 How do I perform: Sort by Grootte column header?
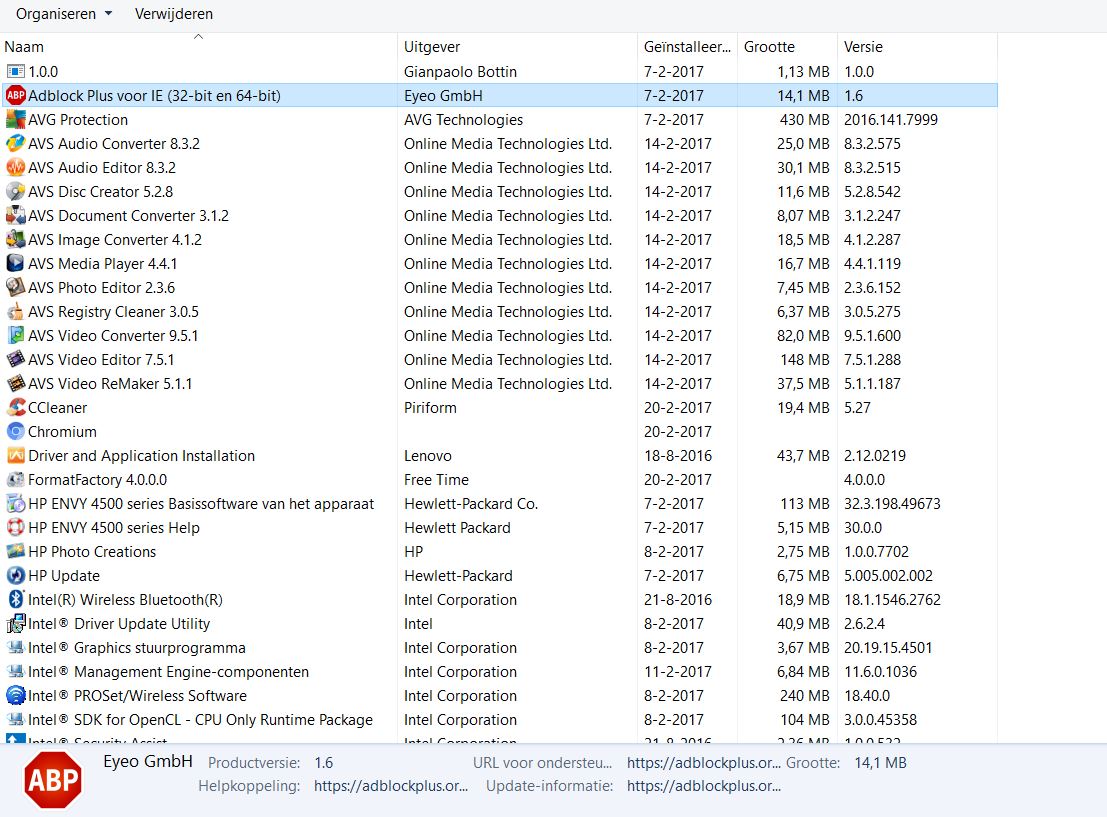coord(769,47)
